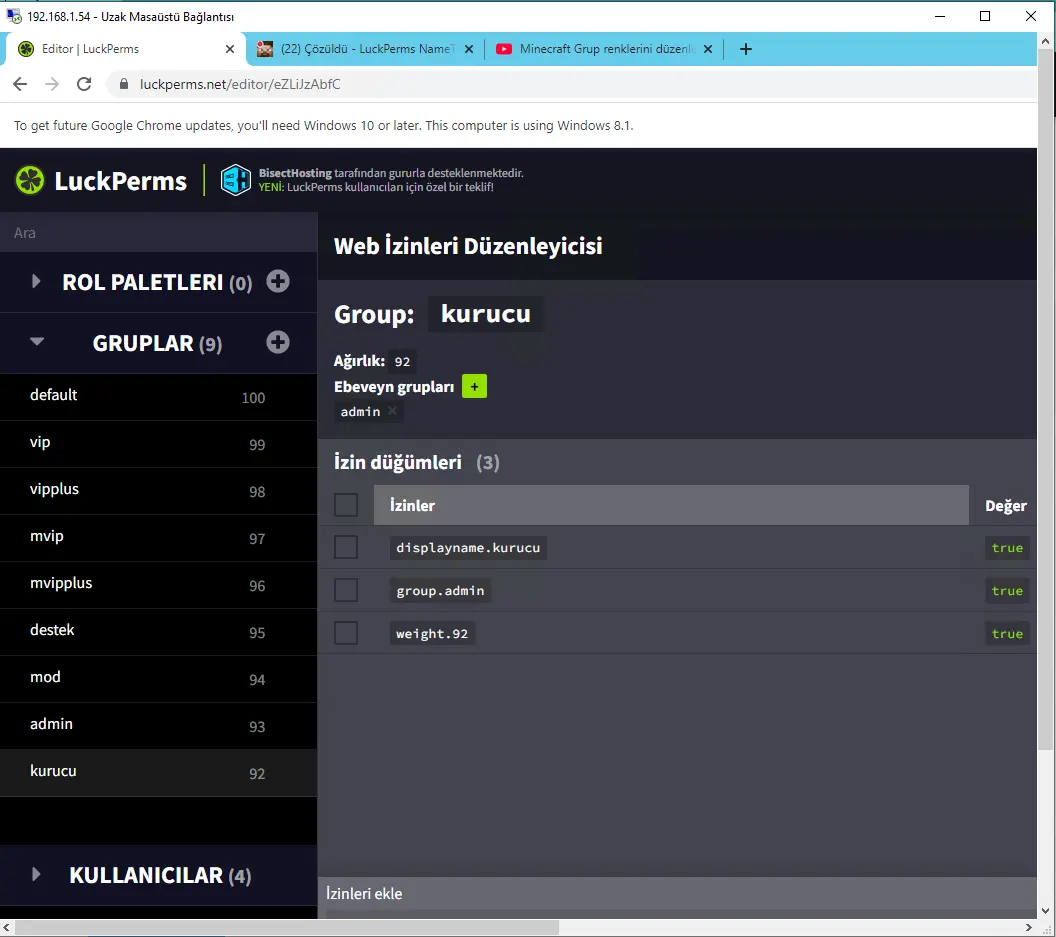
Task: Edit the kurucu group display name
Action: [x=486, y=314]
